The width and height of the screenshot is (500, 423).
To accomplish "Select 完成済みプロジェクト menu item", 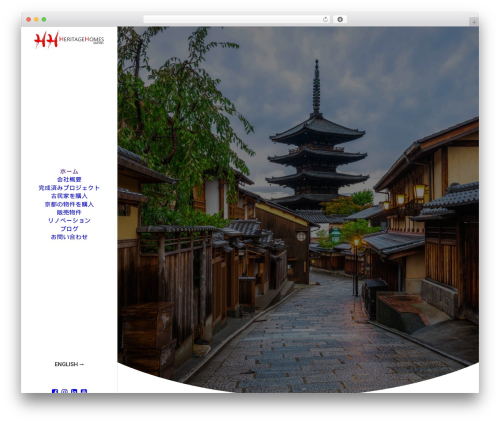I will pyautogui.click(x=69, y=188).
